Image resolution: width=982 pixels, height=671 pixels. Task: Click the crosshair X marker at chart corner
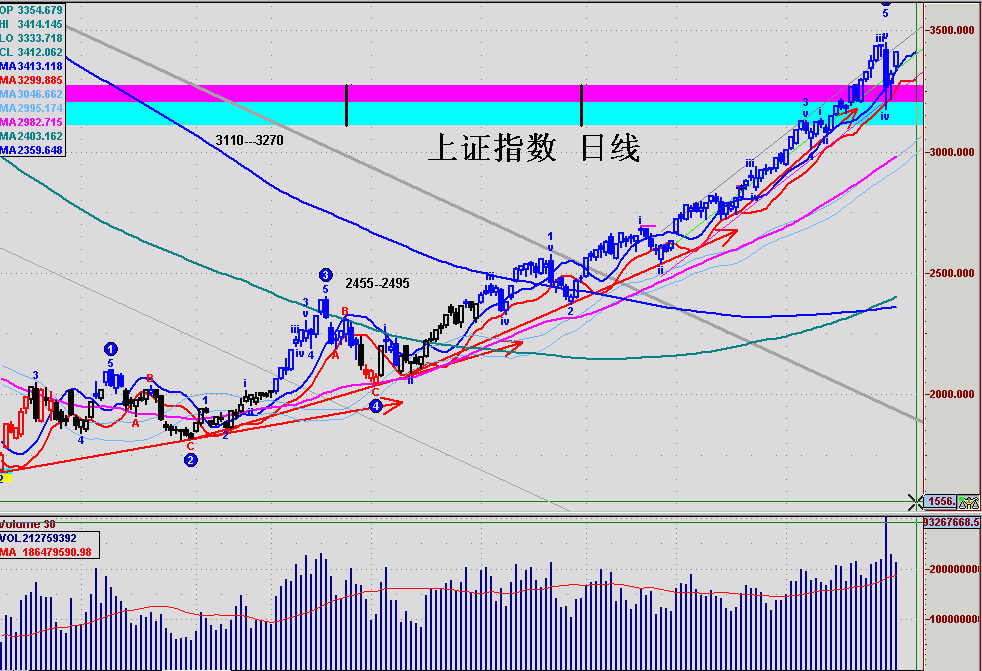(x=915, y=502)
